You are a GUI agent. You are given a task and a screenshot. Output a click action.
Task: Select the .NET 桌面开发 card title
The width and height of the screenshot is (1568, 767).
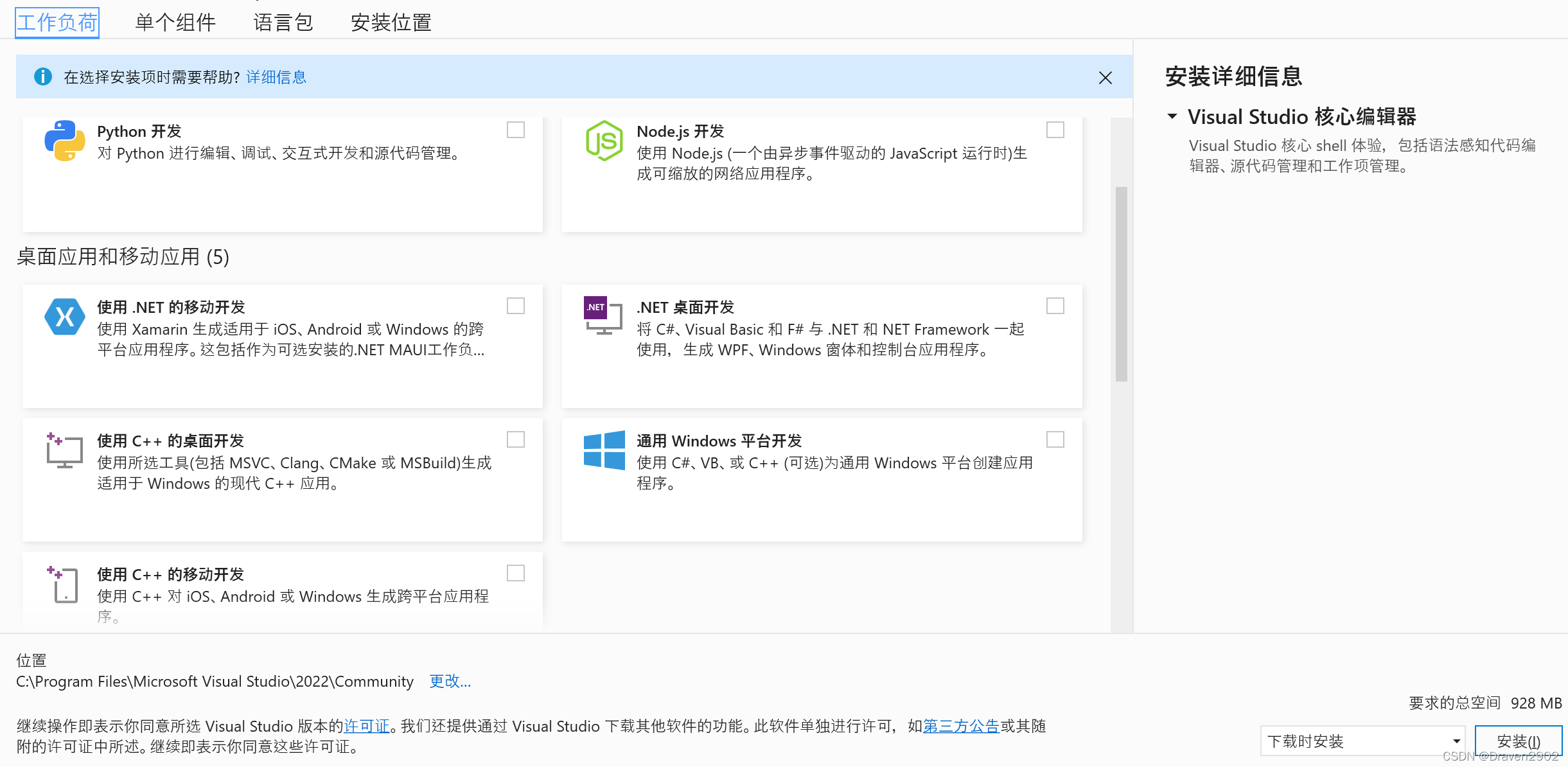685,307
